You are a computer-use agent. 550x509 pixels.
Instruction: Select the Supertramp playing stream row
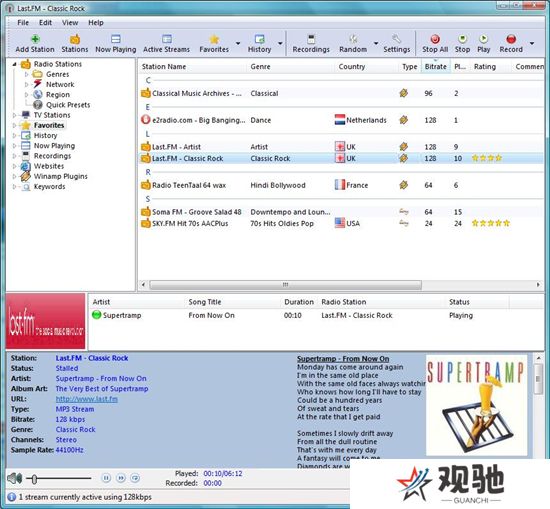coord(316,315)
